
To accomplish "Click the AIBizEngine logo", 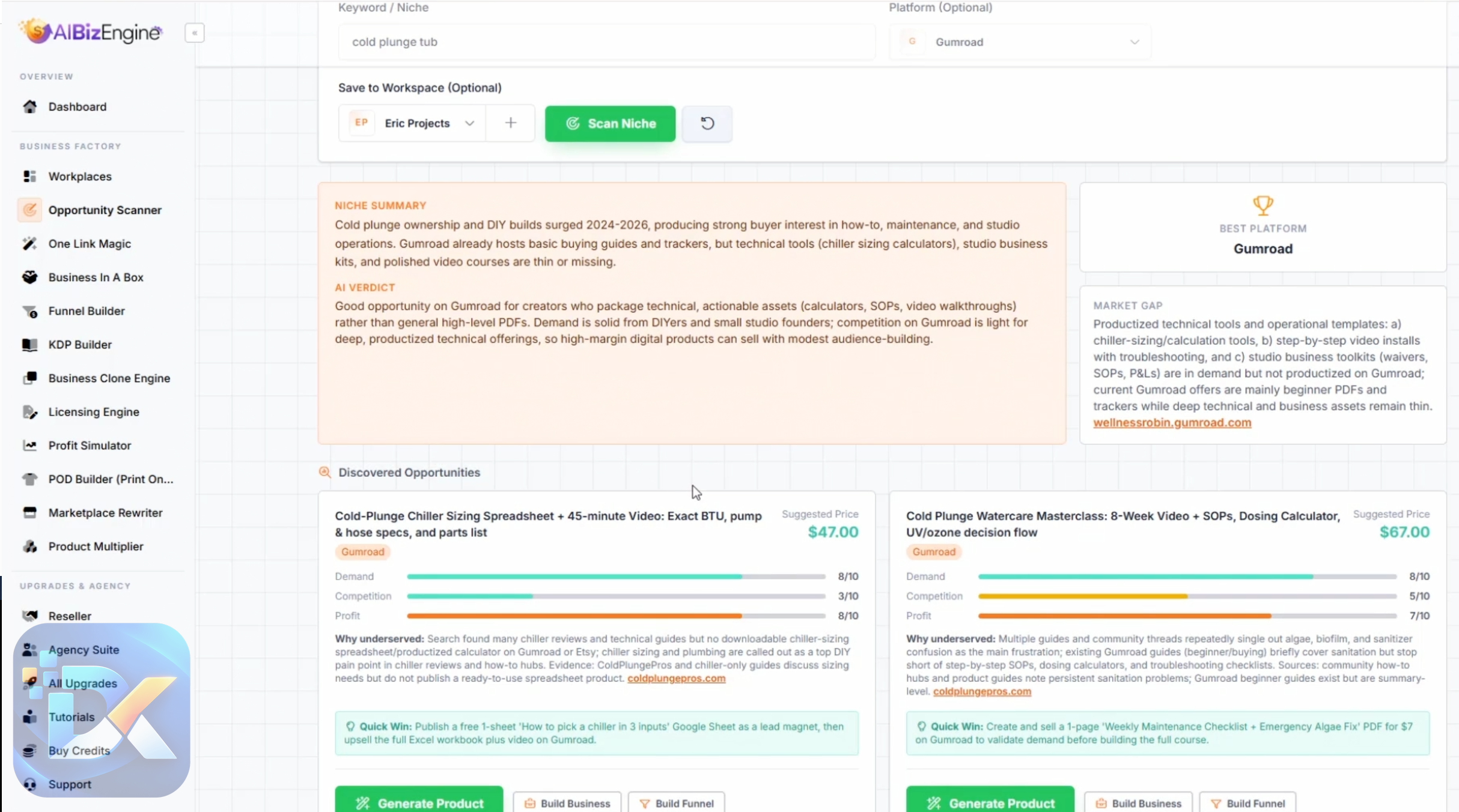I will pos(90,31).
